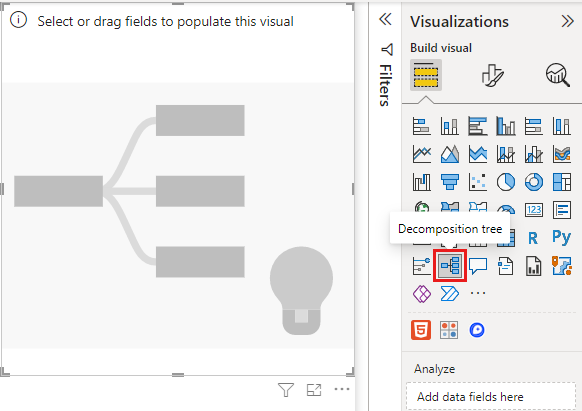
Task: Select the line chart visual
Action: pyautogui.click(x=422, y=154)
